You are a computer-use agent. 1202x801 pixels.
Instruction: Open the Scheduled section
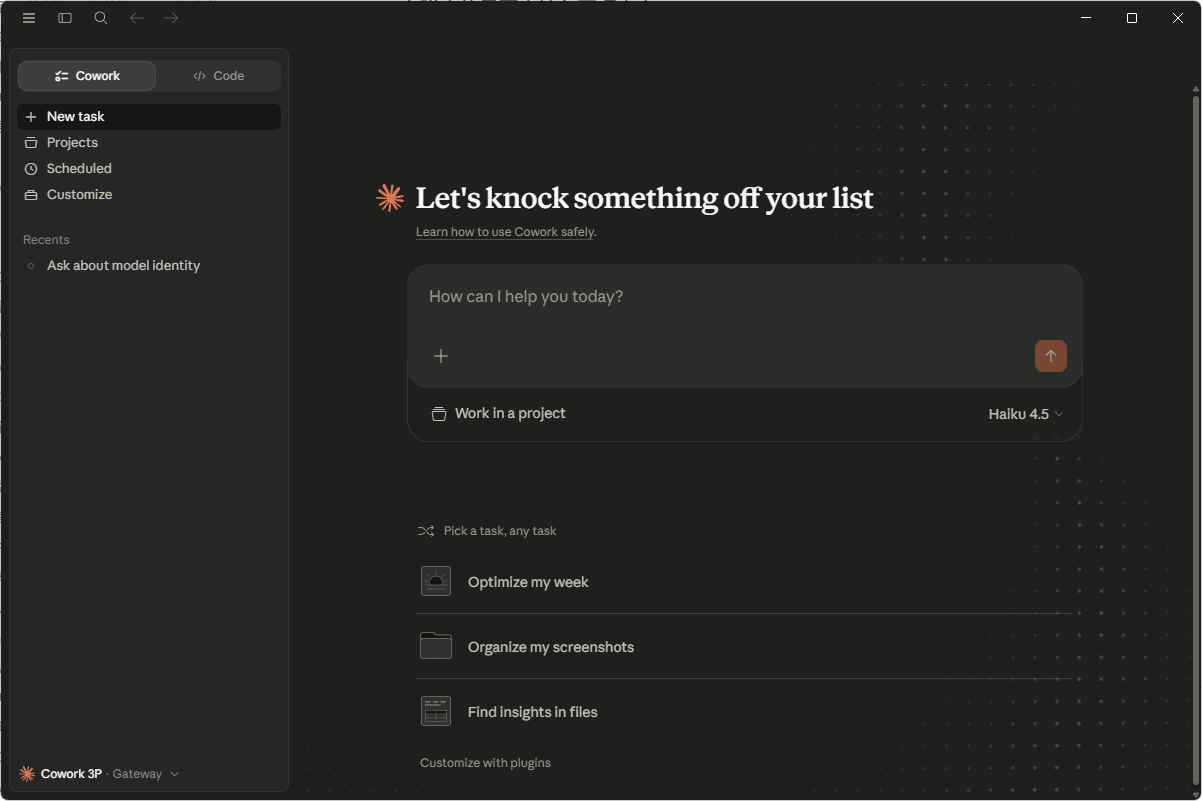pyautogui.click(x=149, y=169)
